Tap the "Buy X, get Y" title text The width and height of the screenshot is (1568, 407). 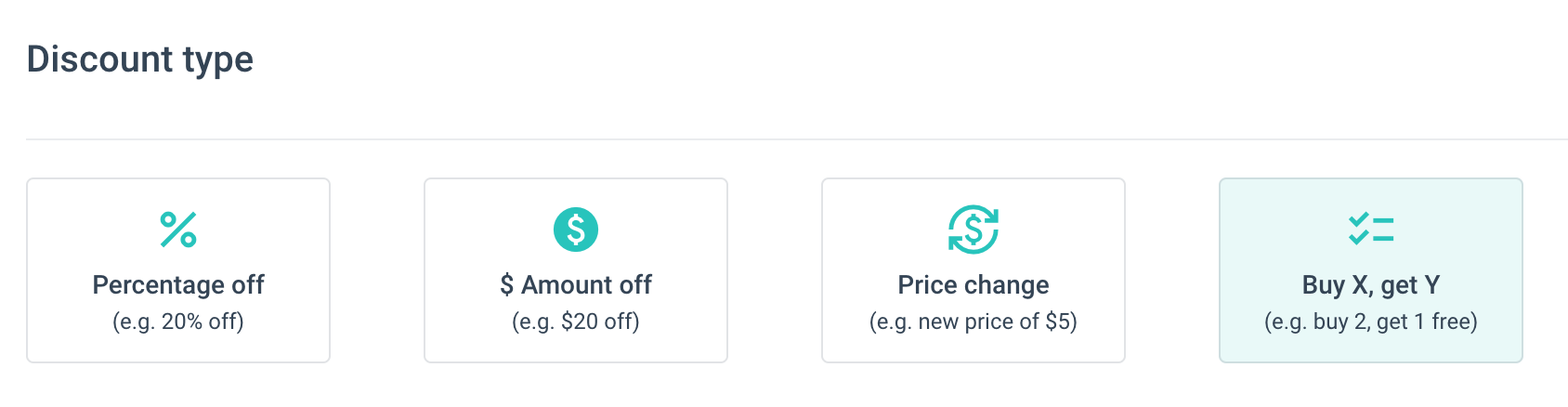(x=1371, y=284)
